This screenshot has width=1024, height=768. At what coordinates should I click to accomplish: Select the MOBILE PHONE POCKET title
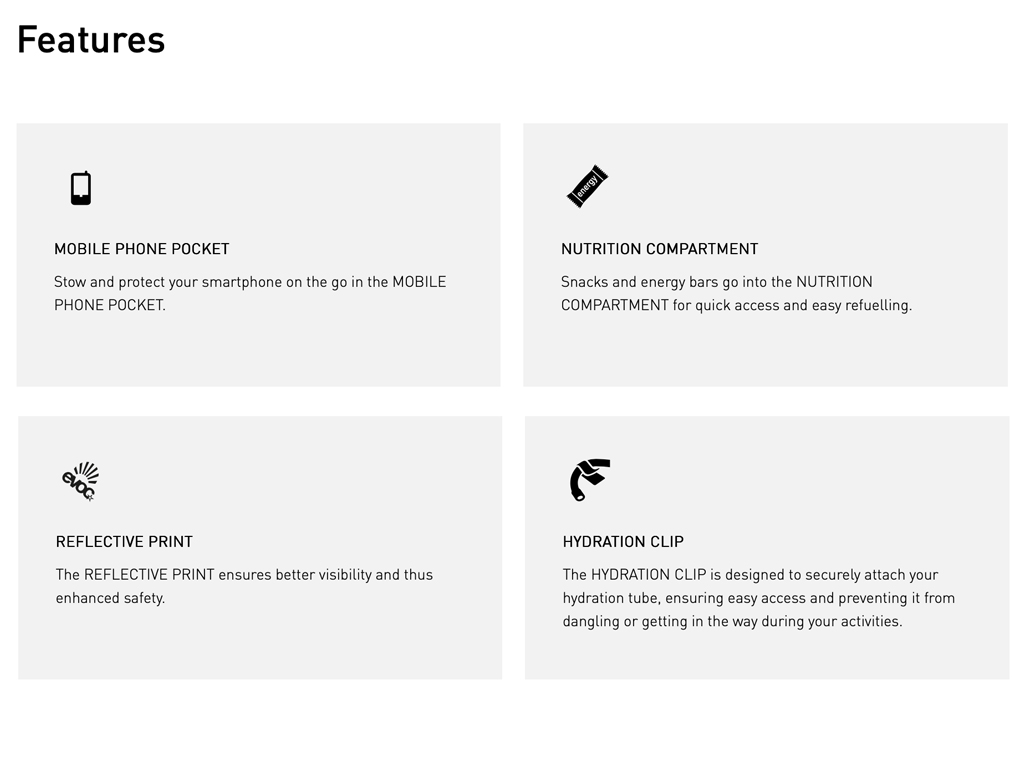[142, 249]
